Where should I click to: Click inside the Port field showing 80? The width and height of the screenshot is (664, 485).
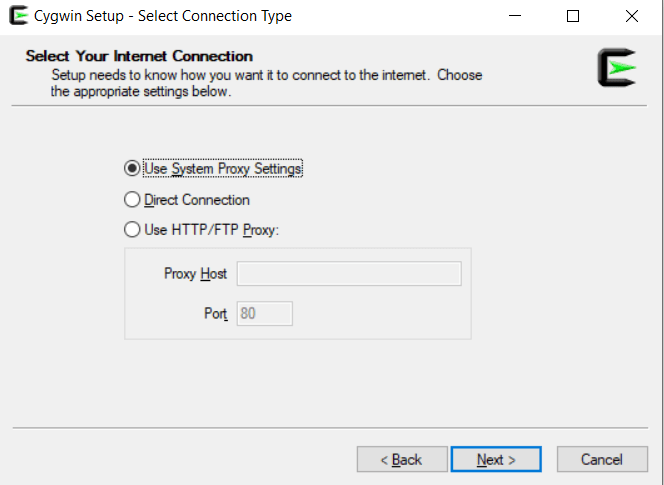pyautogui.click(x=264, y=313)
